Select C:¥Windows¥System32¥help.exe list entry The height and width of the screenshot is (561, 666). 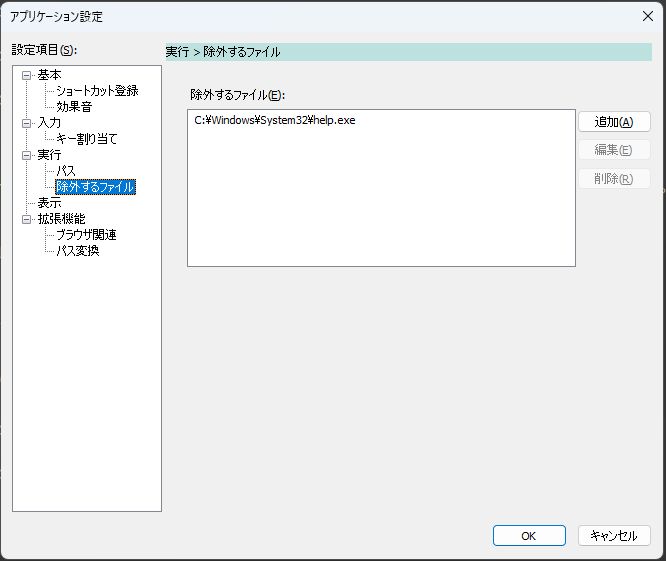275,121
